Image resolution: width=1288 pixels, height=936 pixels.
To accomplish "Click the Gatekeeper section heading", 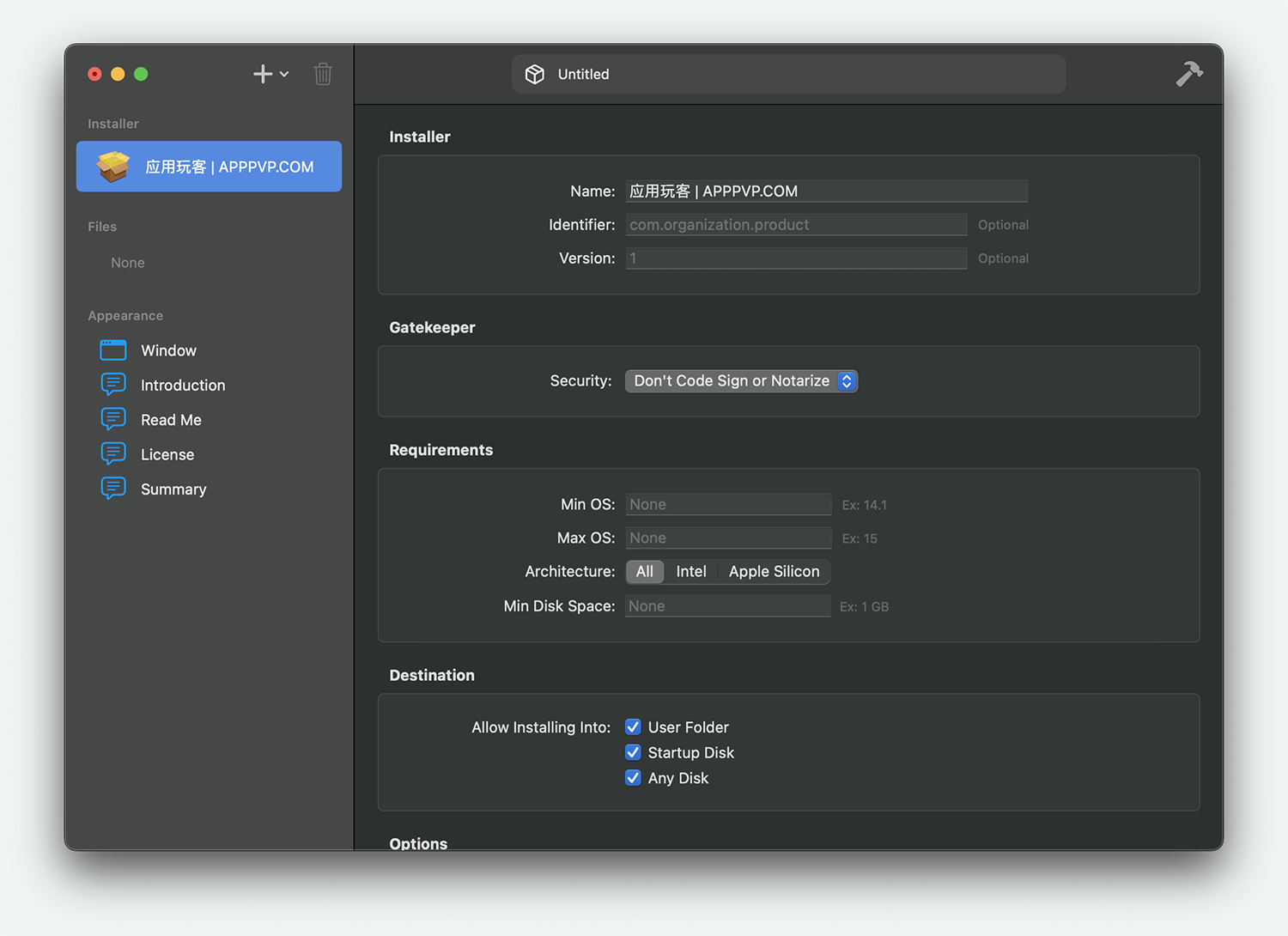I will pyautogui.click(x=432, y=327).
